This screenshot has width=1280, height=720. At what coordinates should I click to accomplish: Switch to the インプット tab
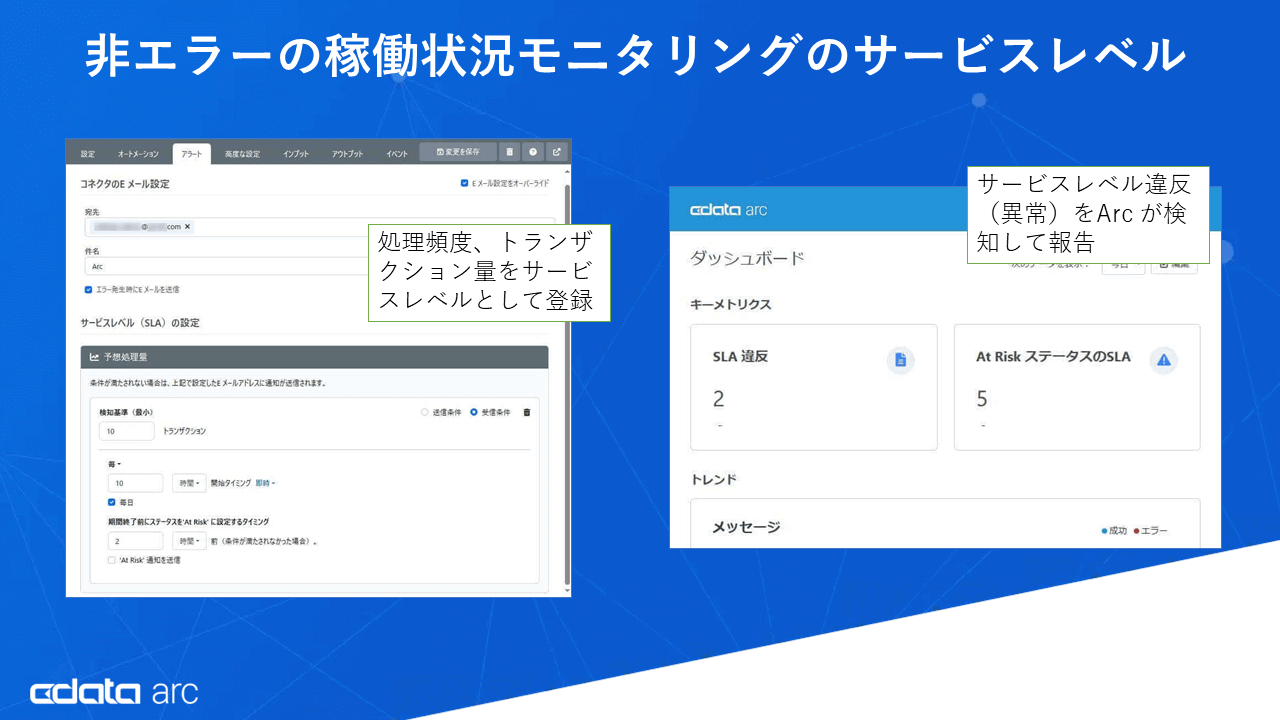coord(297,153)
